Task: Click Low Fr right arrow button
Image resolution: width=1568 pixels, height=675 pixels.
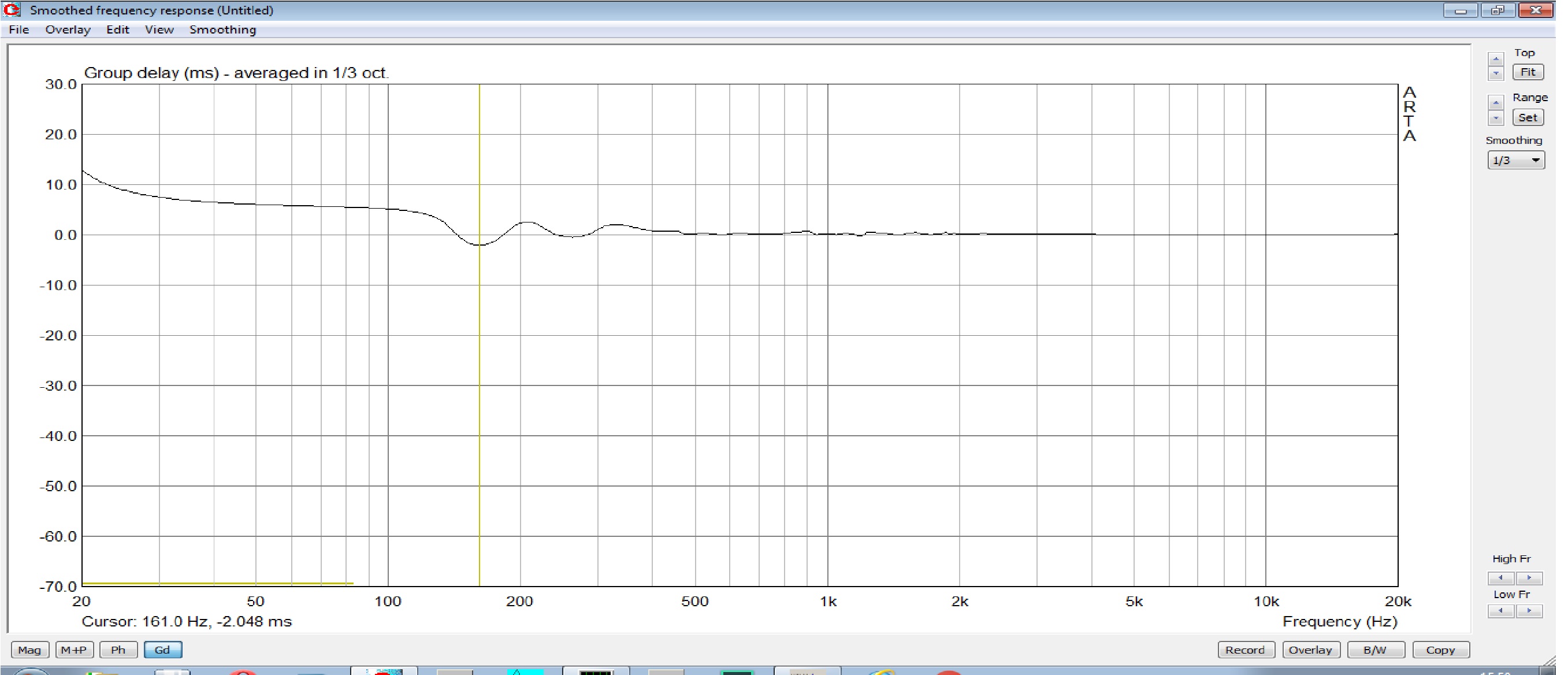Action: pyautogui.click(x=1529, y=610)
